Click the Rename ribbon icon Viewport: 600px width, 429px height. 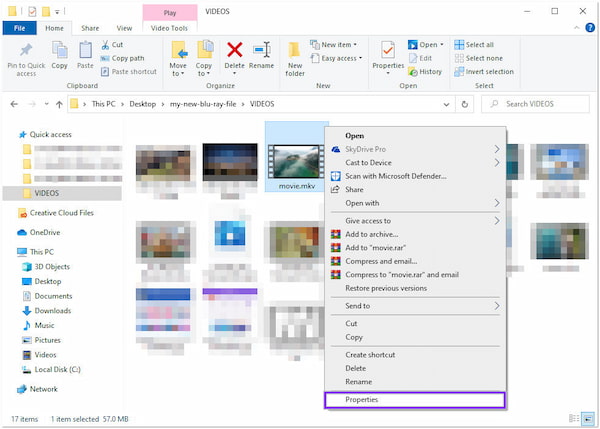click(262, 51)
